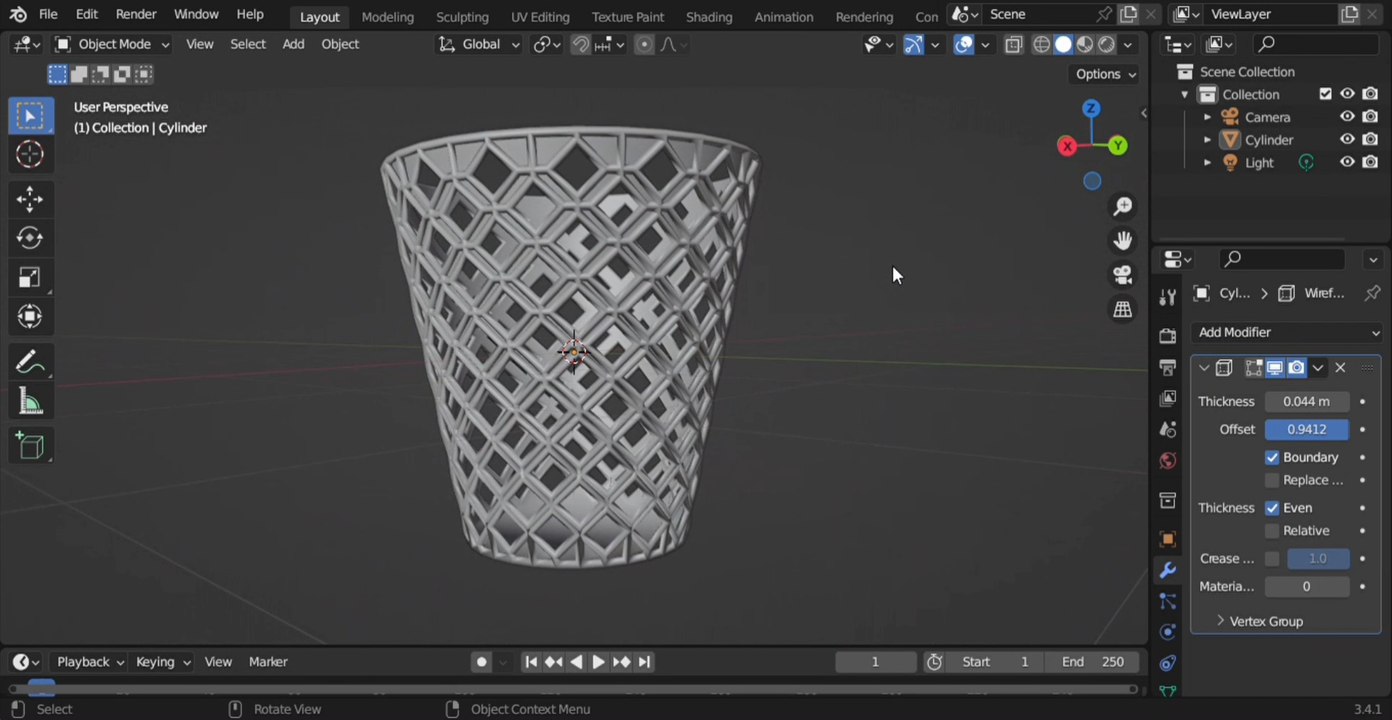Adjust the modifier Thickness value field

[1307, 401]
